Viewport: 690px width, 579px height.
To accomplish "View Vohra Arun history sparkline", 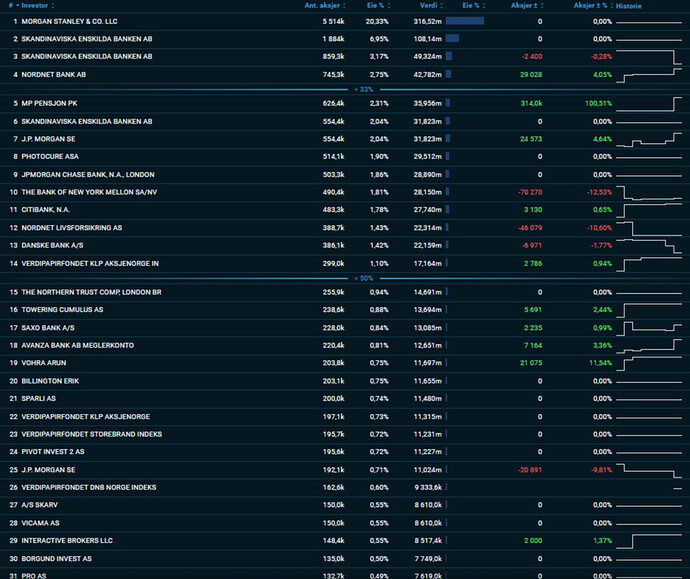I will (x=649, y=363).
